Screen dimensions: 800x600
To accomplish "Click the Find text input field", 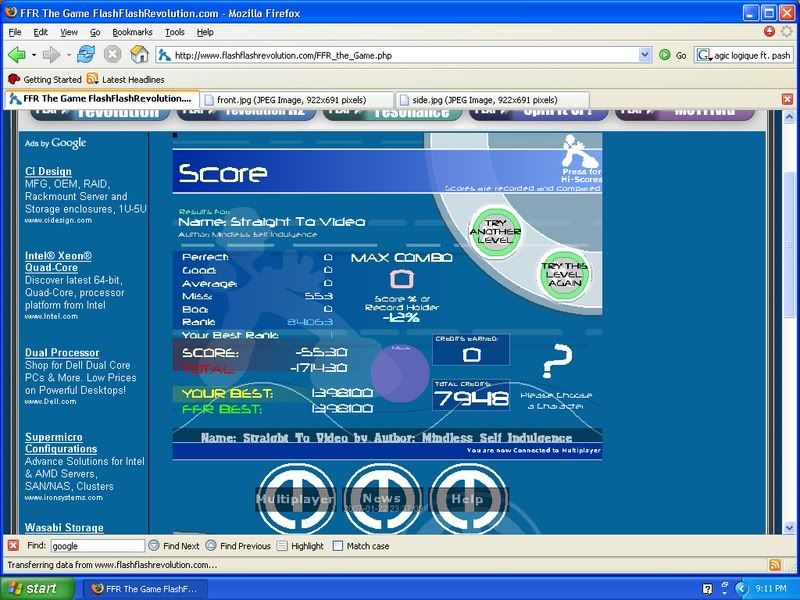I will 96,546.
